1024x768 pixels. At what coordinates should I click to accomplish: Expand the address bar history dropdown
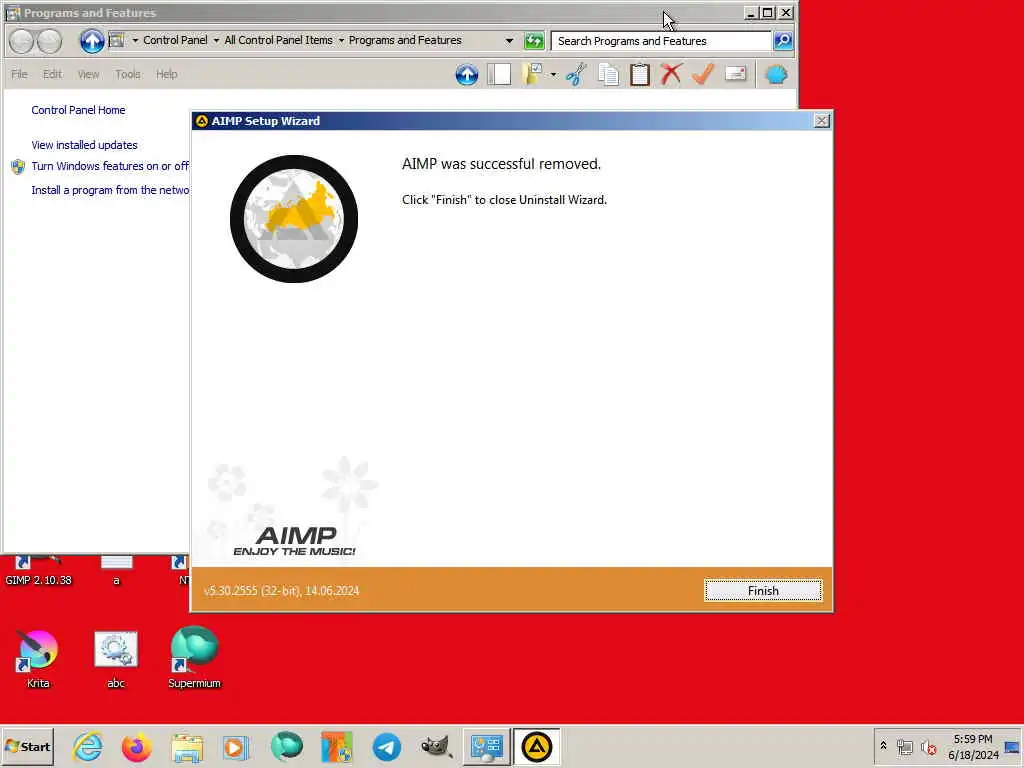tap(509, 40)
